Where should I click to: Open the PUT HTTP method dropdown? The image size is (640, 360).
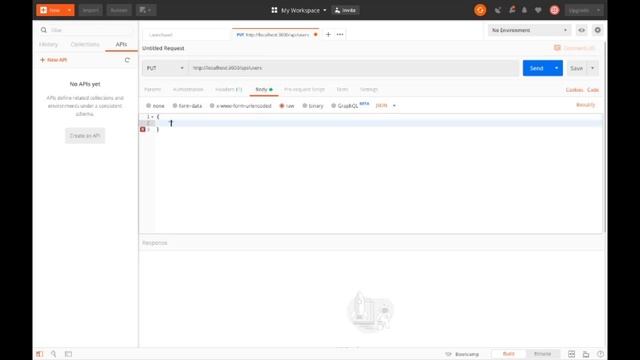[165, 68]
